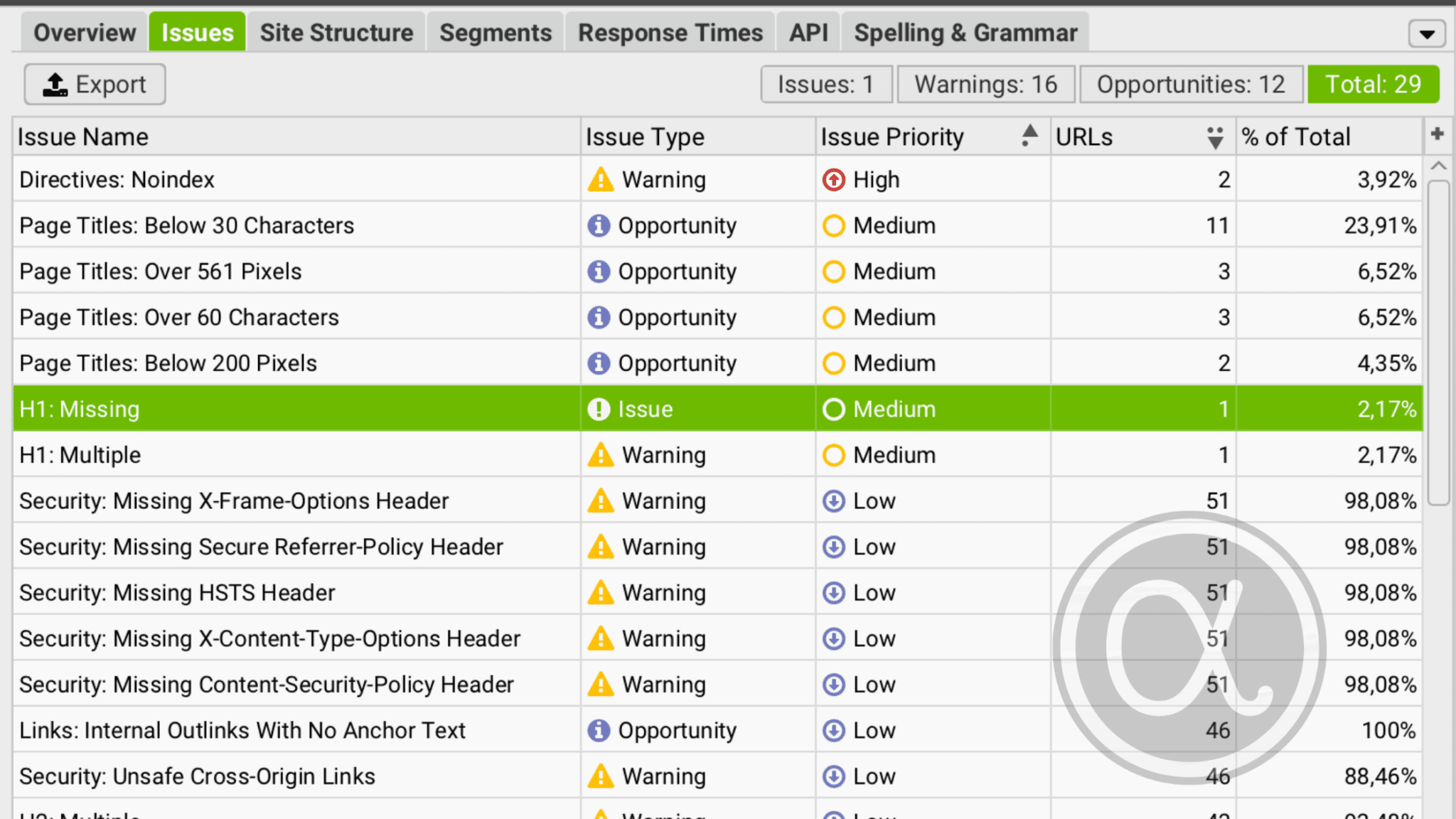Click the warning icon for Security: Unsafe Cross-Origin Links

pos(599,776)
